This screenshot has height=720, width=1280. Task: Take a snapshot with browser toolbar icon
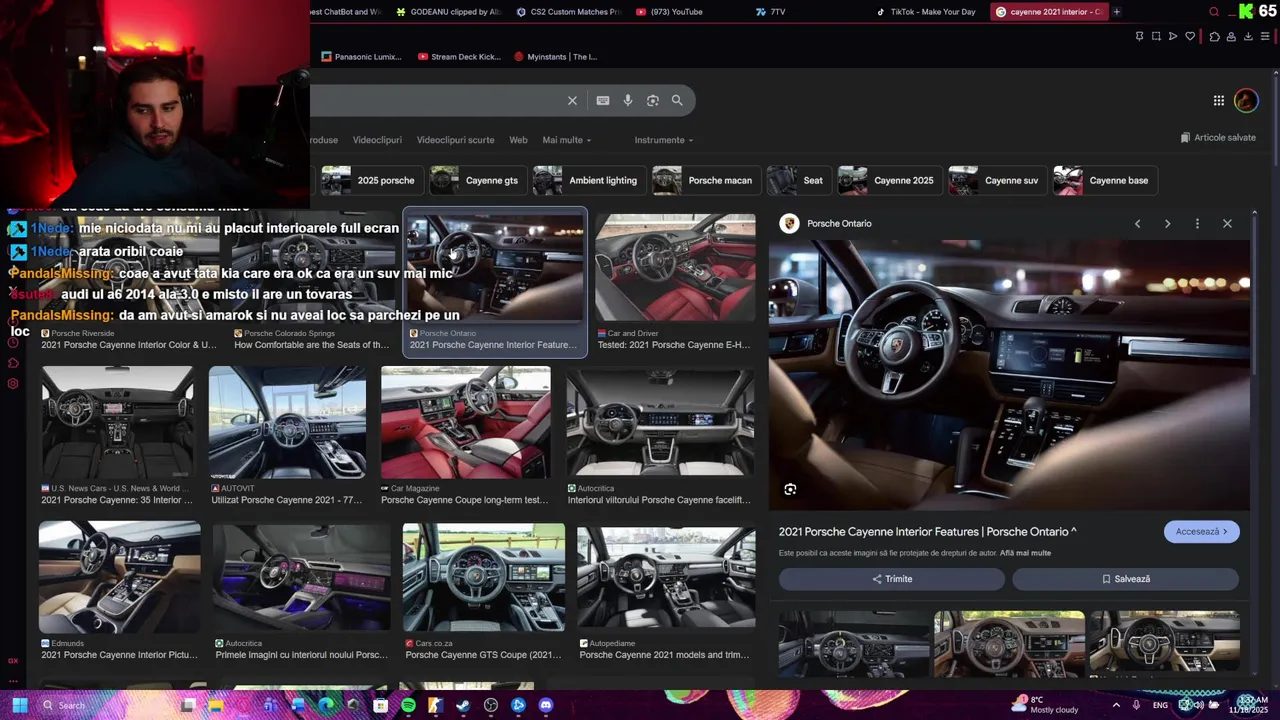(x=1156, y=36)
